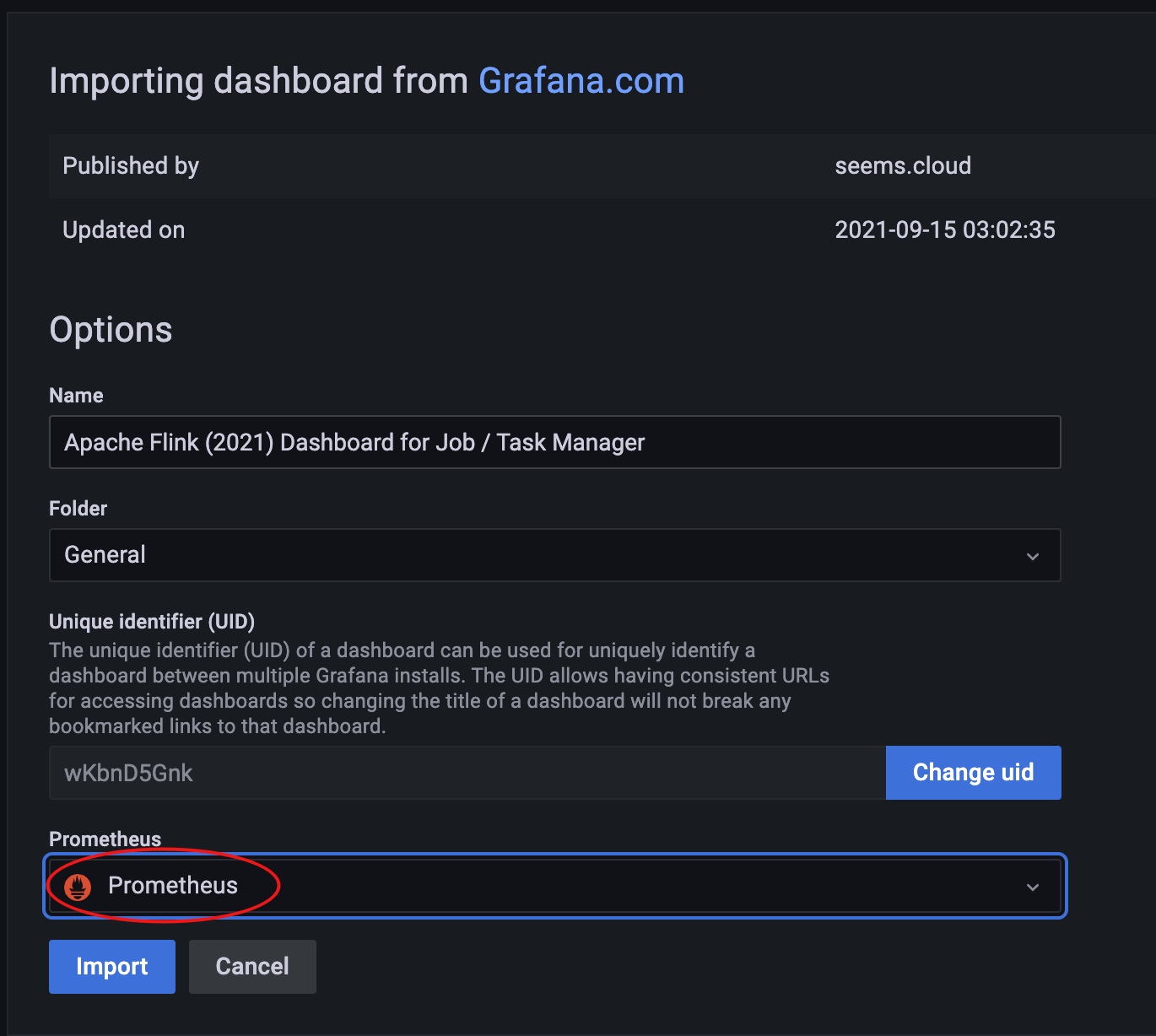Image resolution: width=1156 pixels, height=1036 pixels.
Task: Click the Name field label
Action: [76, 396]
